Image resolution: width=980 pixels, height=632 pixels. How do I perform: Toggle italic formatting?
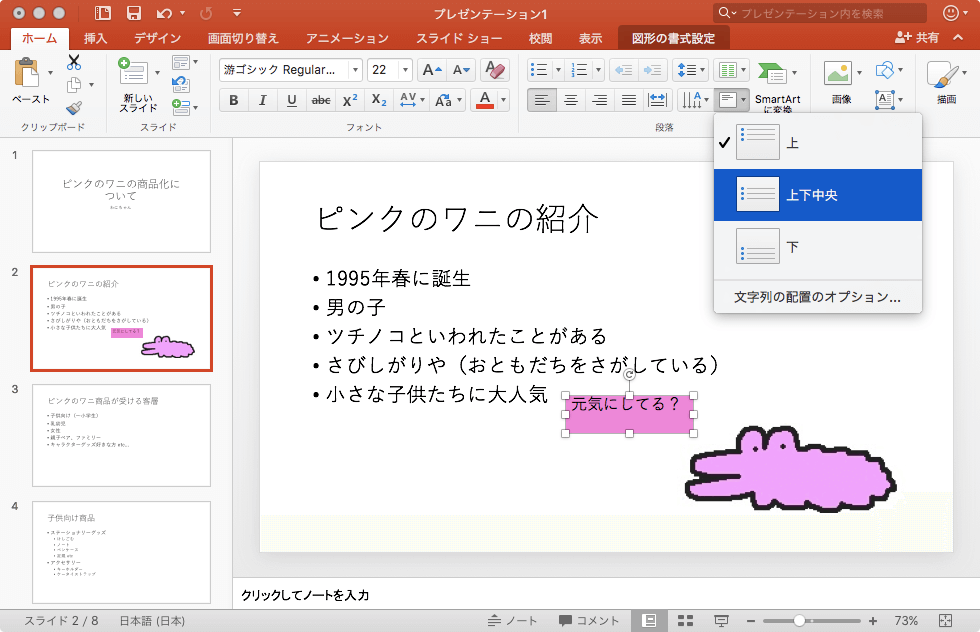(263, 100)
